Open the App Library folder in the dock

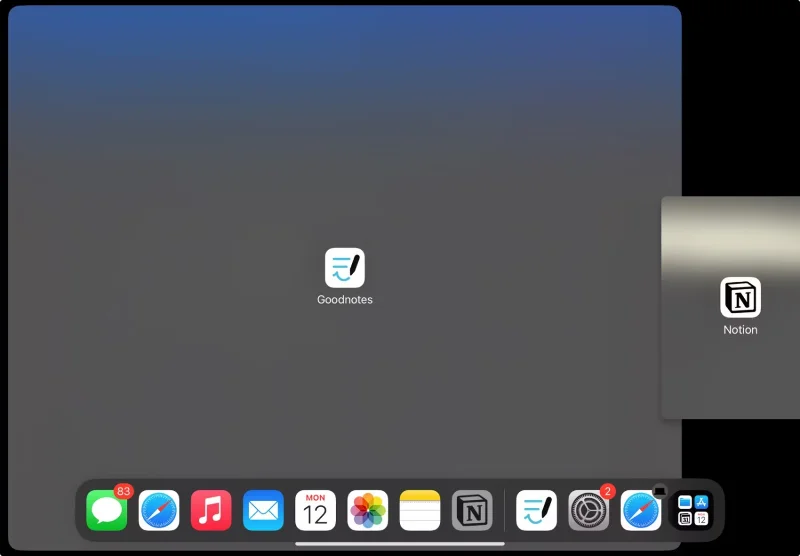coord(693,510)
